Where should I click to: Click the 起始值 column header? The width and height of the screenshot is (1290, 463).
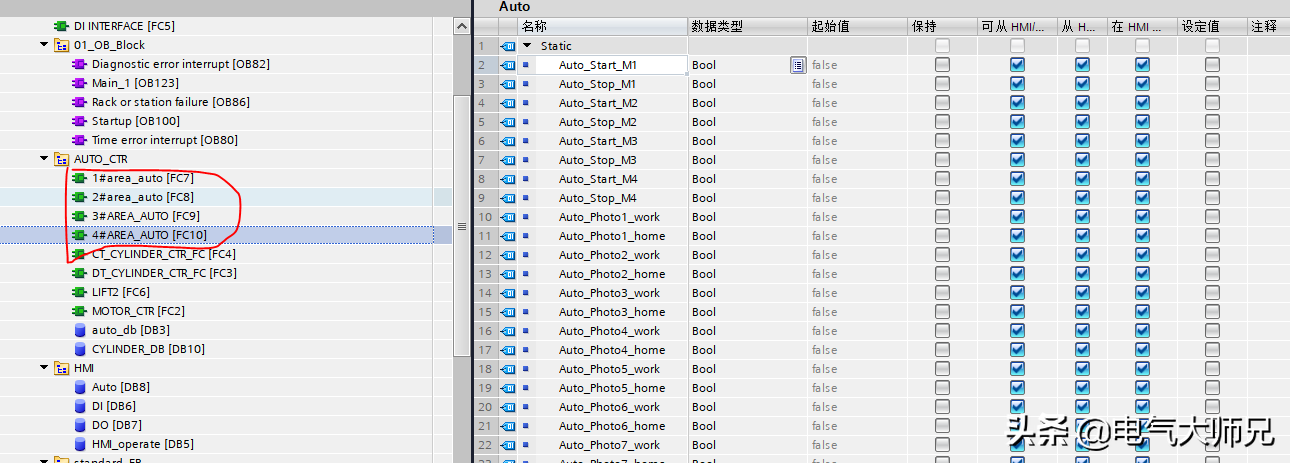857,27
